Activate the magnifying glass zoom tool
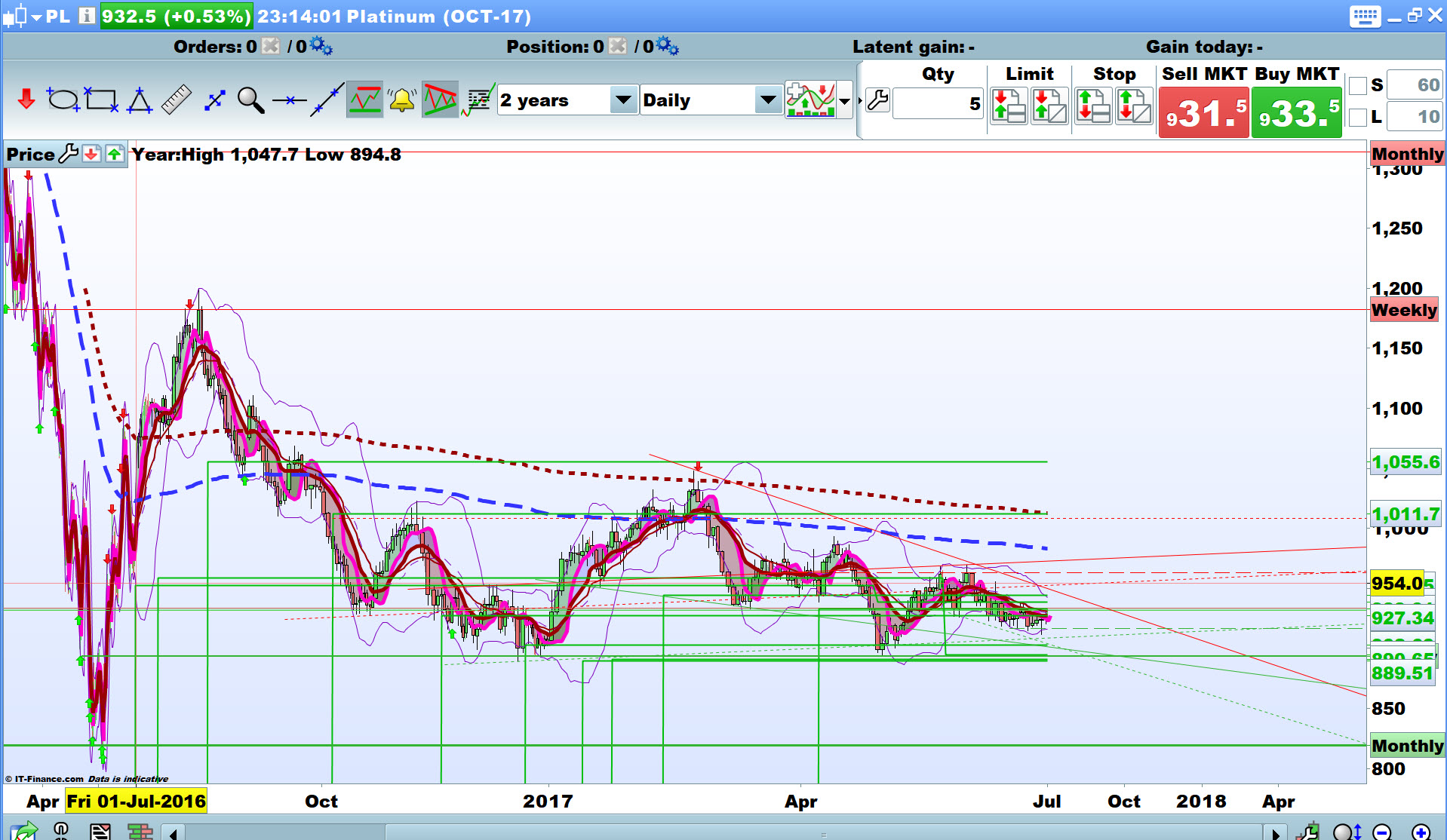Viewport: 1447px width, 840px height. click(x=250, y=100)
